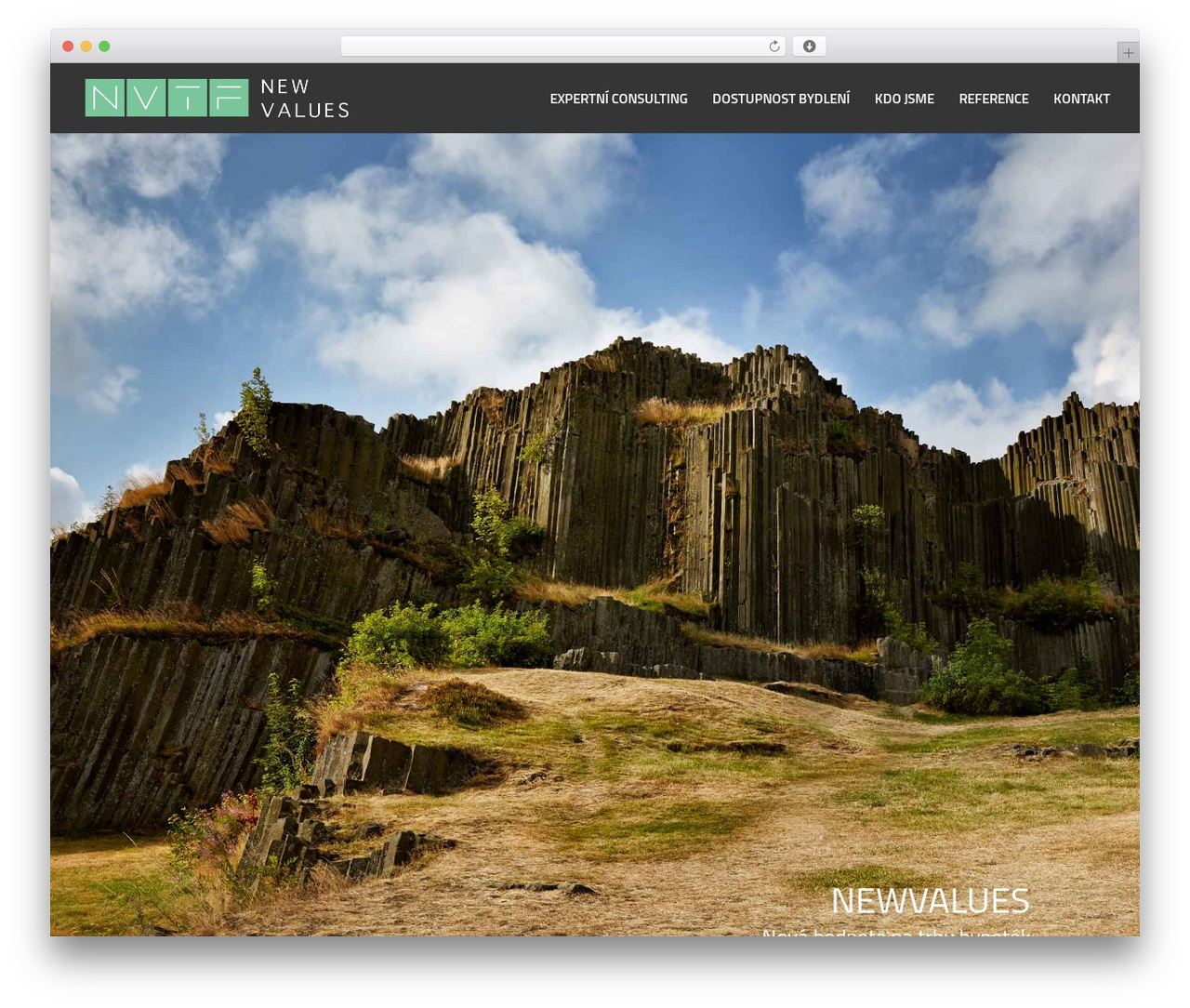Go to Dostupnost Bydlení page
The image size is (1190, 1008).
pyautogui.click(x=781, y=99)
